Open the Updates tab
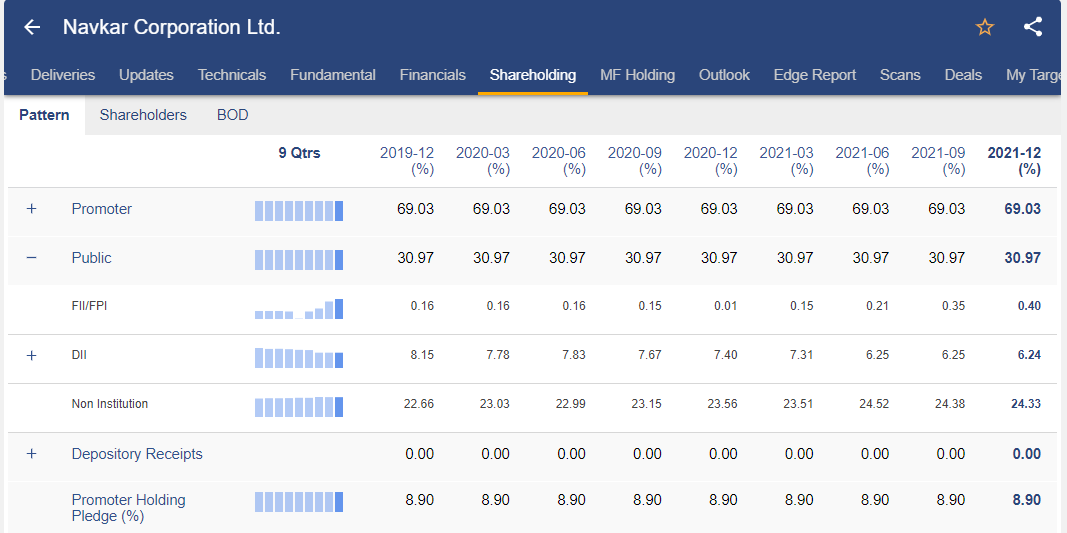Screen dimensions: 1067x533 coord(146,75)
